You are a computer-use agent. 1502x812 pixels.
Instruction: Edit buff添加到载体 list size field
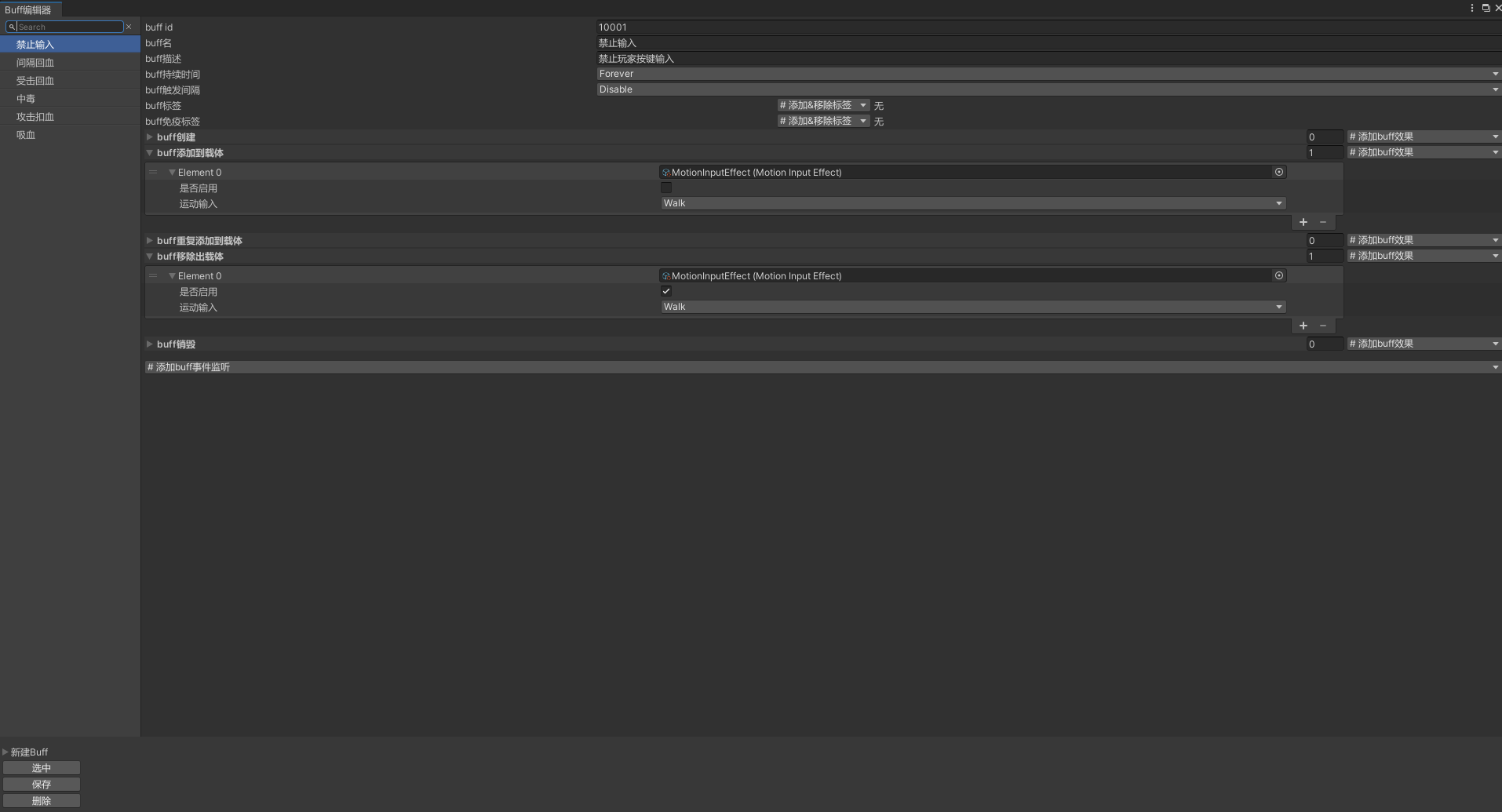click(x=1325, y=152)
